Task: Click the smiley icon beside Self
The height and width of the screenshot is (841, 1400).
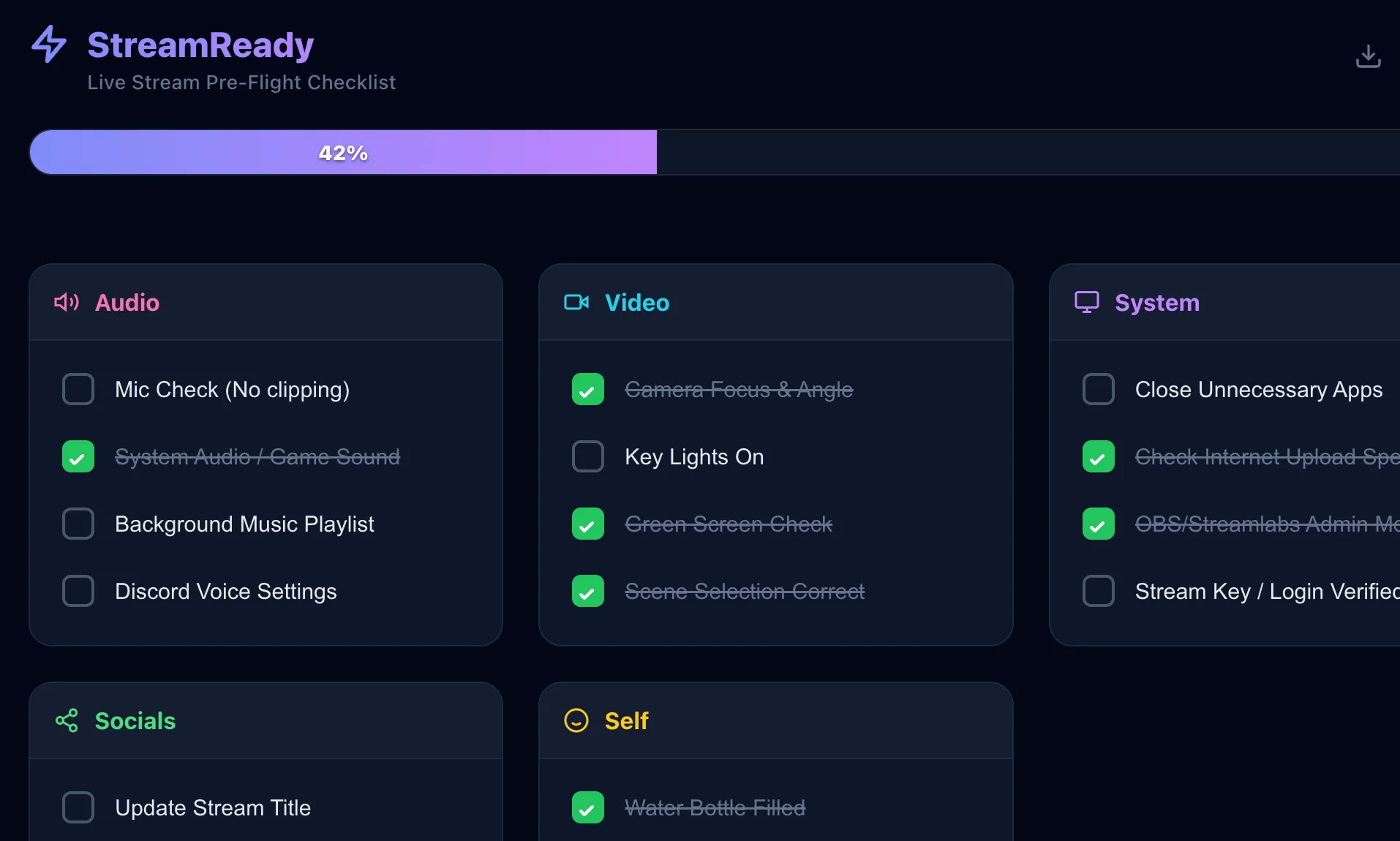Action: [576, 721]
